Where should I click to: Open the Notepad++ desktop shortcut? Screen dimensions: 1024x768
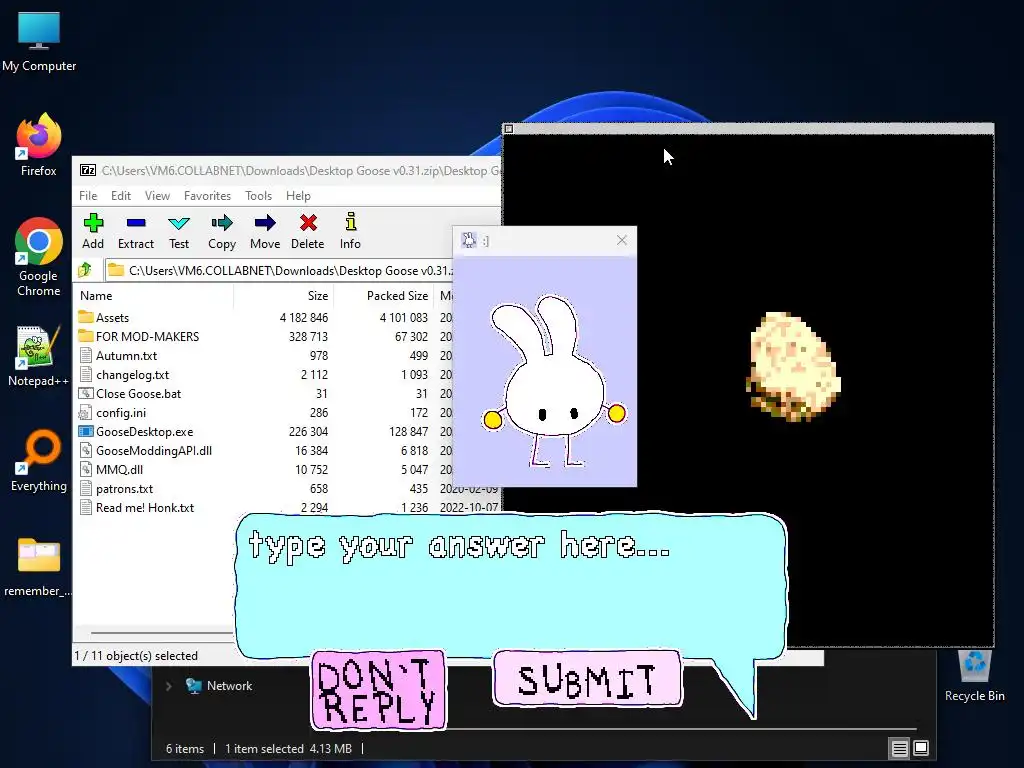(x=39, y=356)
